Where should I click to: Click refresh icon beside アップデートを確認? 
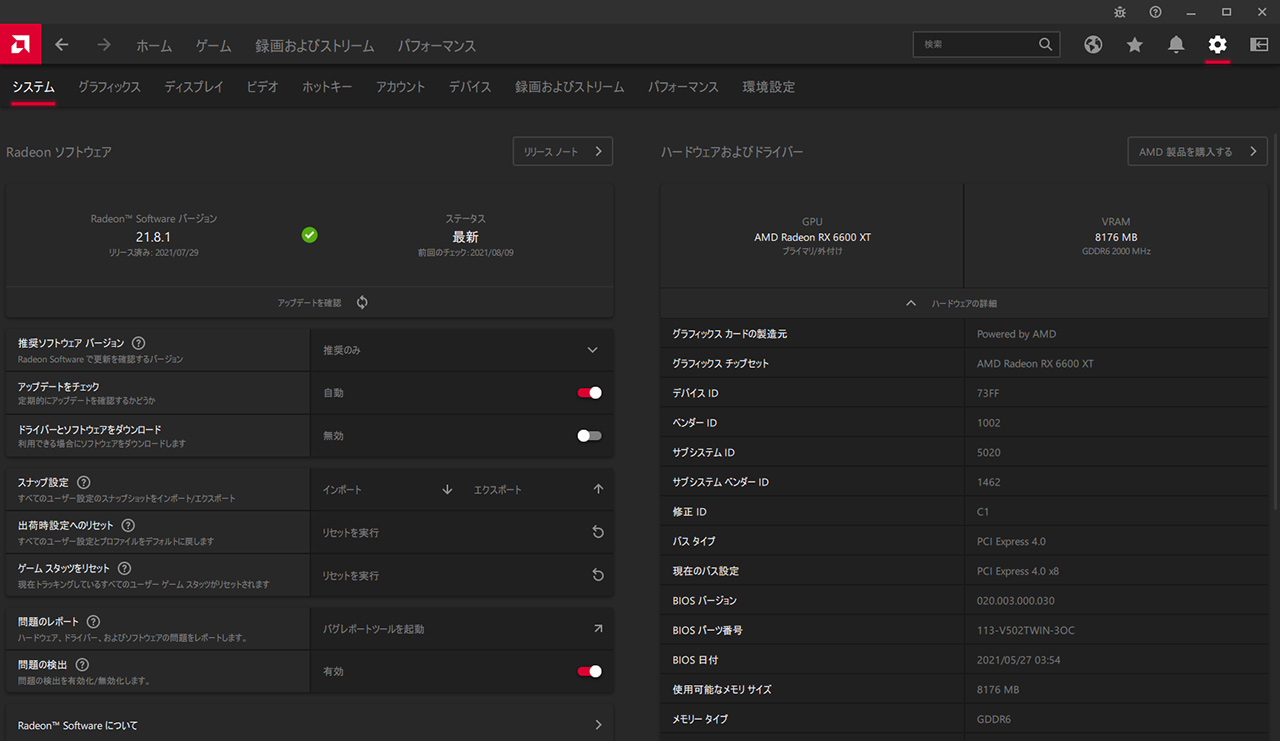pyautogui.click(x=362, y=302)
